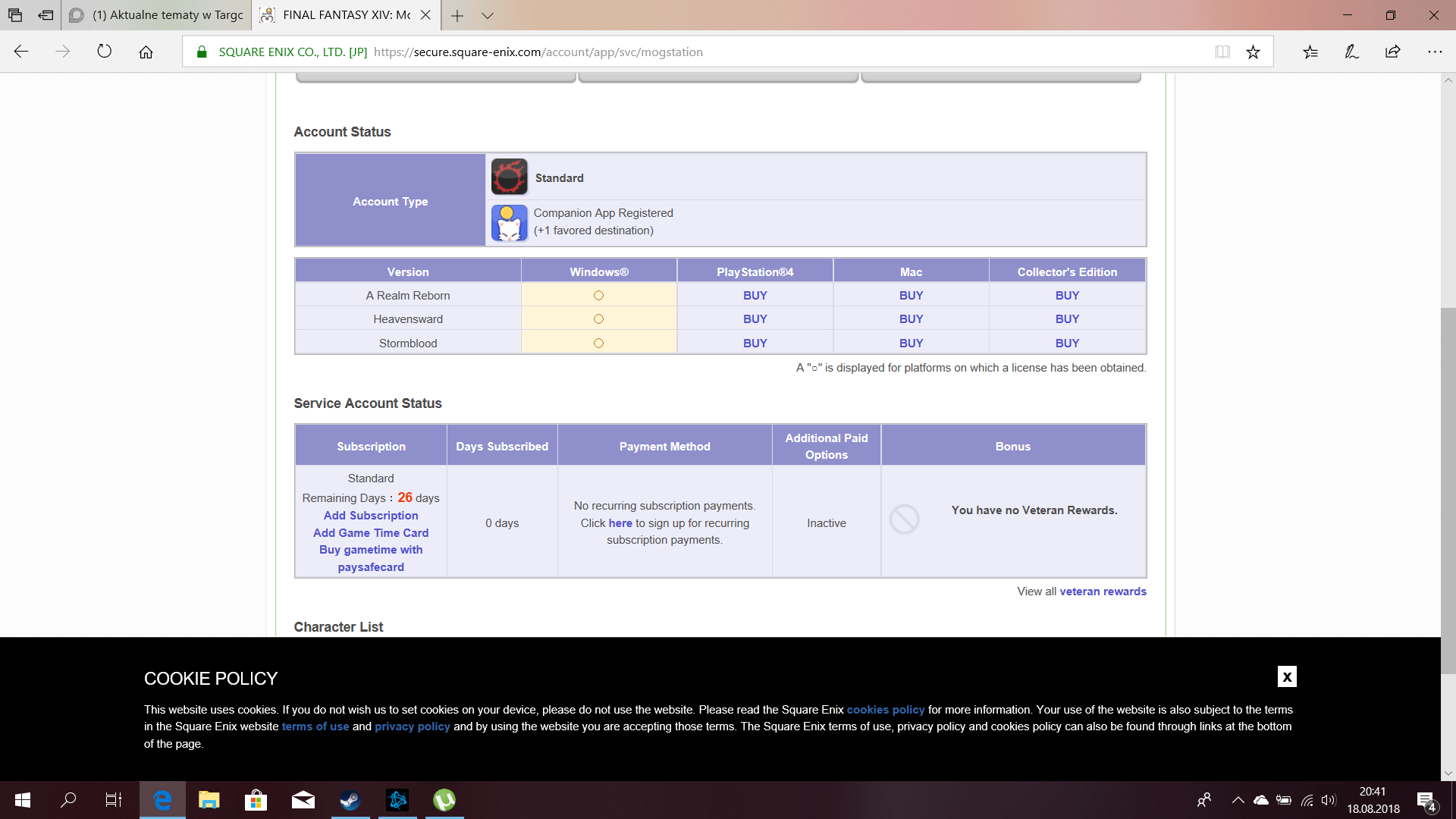Open Microsoft Store from the taskbar
This screenshot has height=819, width=1456.
[x=256, y=800]
